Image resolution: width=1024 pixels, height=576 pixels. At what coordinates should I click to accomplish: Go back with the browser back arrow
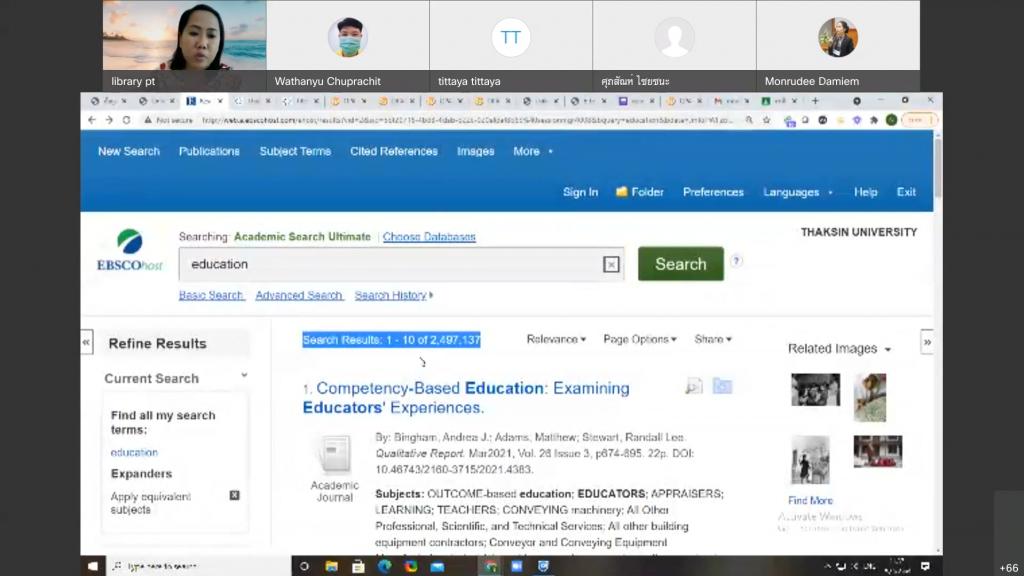pyautogui.click(x=92, y=120)
